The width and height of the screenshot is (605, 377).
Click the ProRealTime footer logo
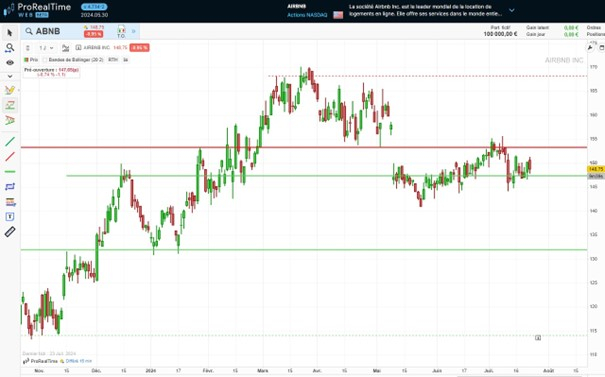point(40,361)
